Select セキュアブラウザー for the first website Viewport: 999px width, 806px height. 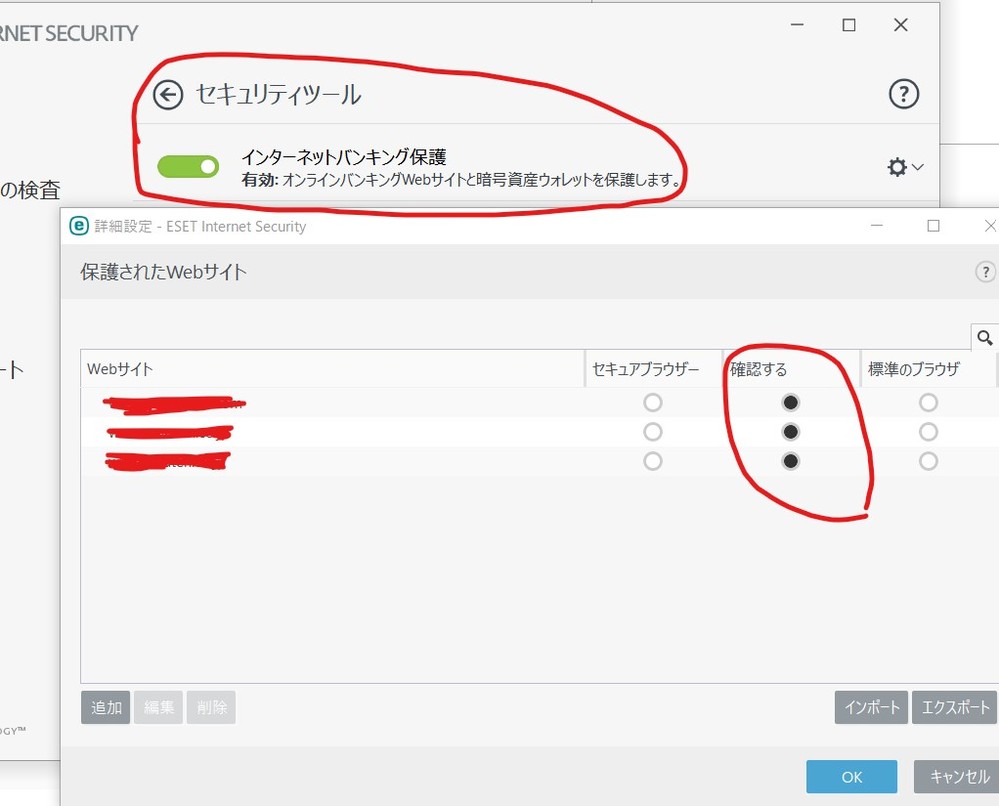[x=653, y=403]
